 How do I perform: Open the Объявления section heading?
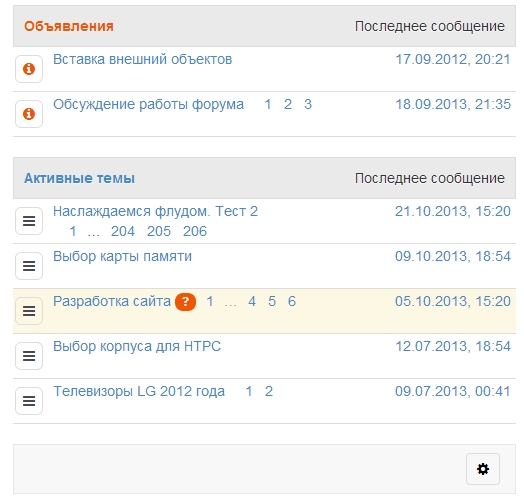[x=69, y=26]
